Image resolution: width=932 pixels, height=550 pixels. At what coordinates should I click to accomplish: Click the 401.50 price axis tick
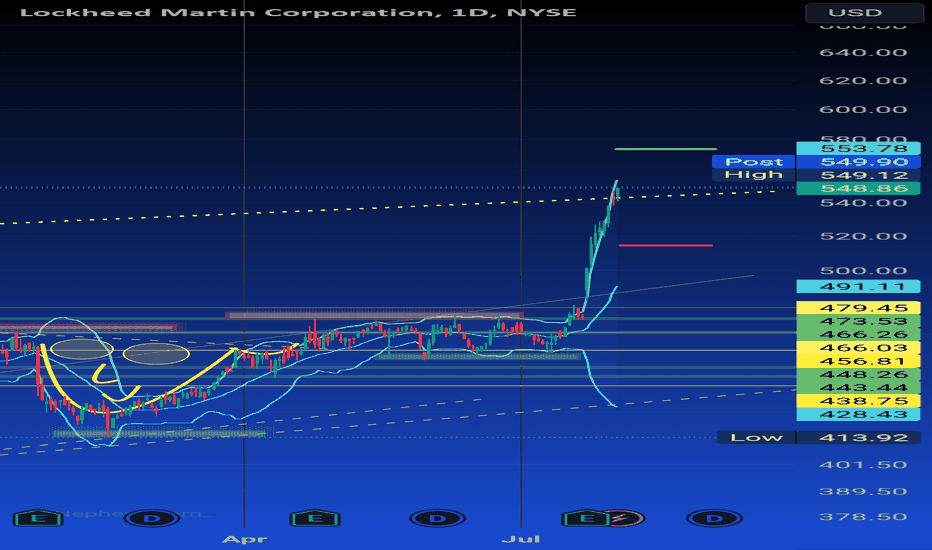point(863,464)
